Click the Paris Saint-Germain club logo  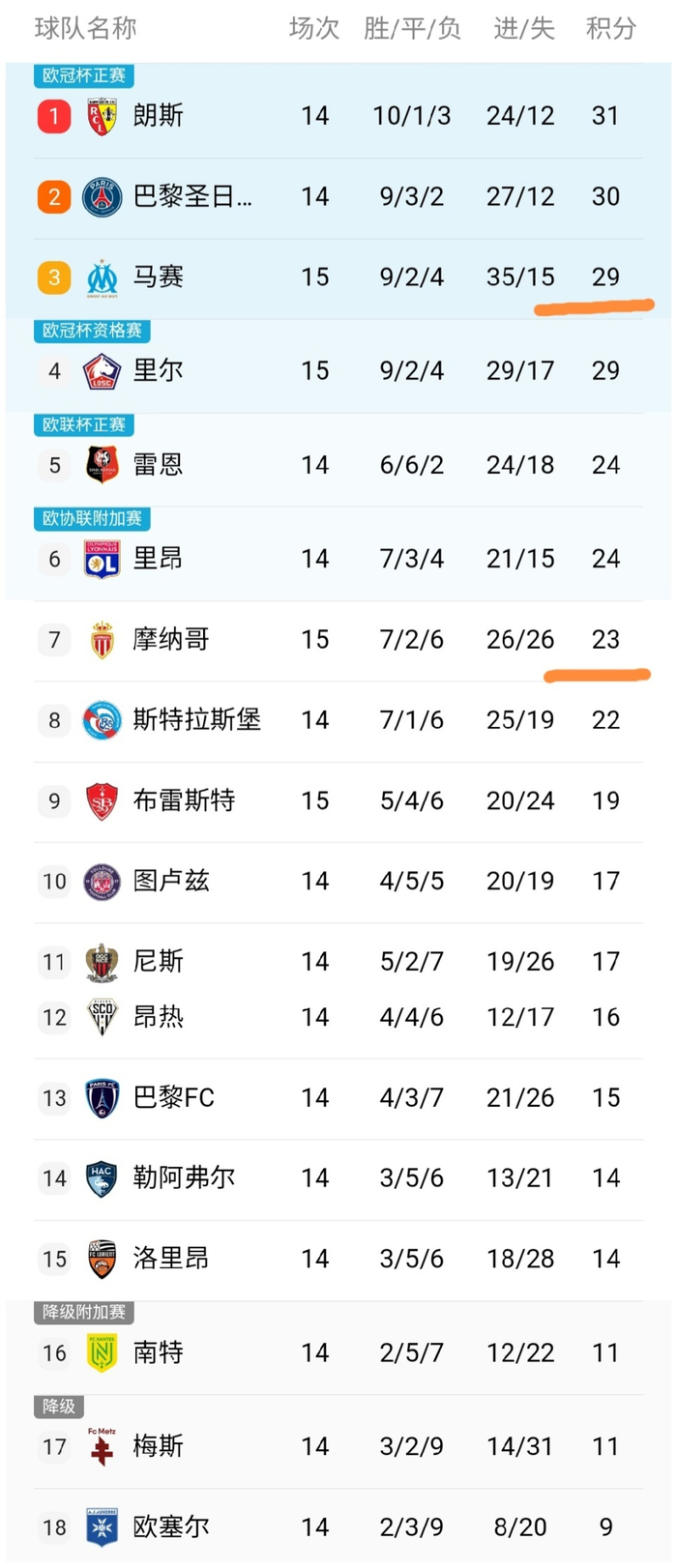100,196
